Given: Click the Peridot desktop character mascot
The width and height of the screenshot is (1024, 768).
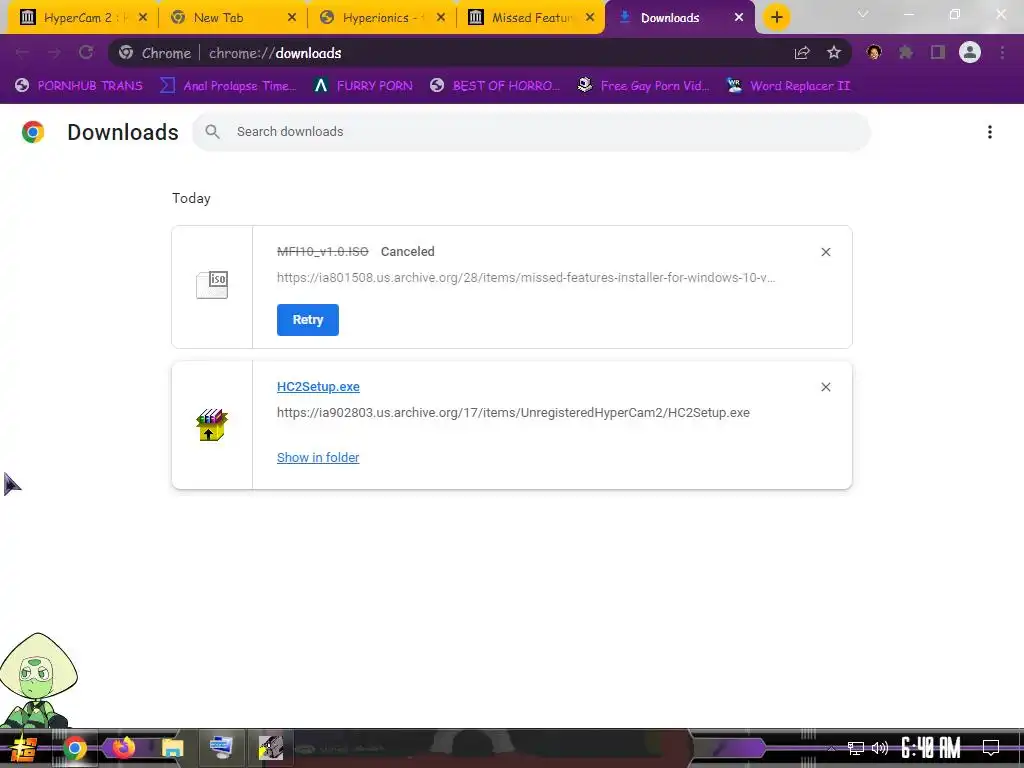Looking at the screenshot, I should point(39,680).
